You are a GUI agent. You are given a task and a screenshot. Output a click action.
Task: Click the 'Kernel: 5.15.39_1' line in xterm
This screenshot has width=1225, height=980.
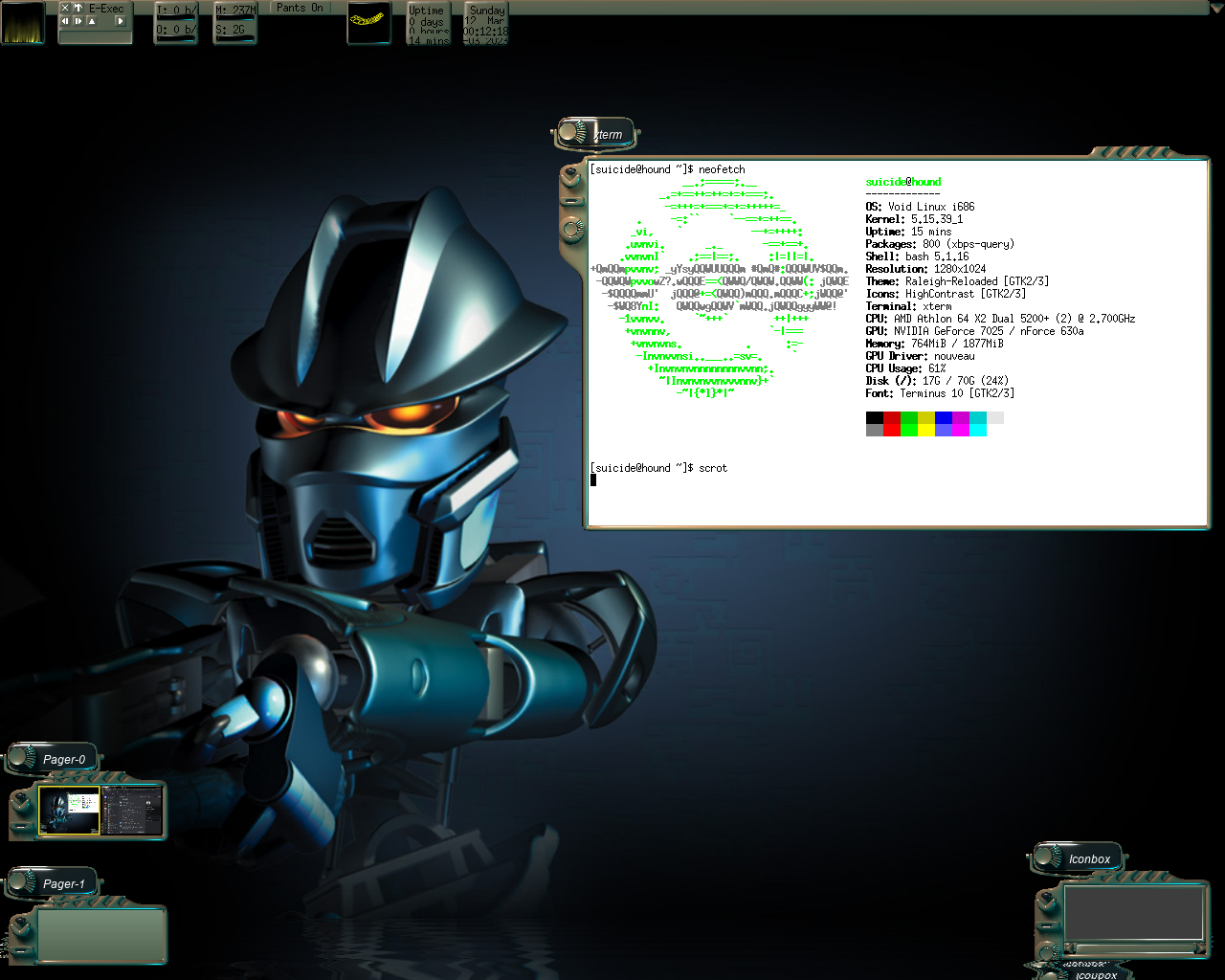tap(914, 219)
